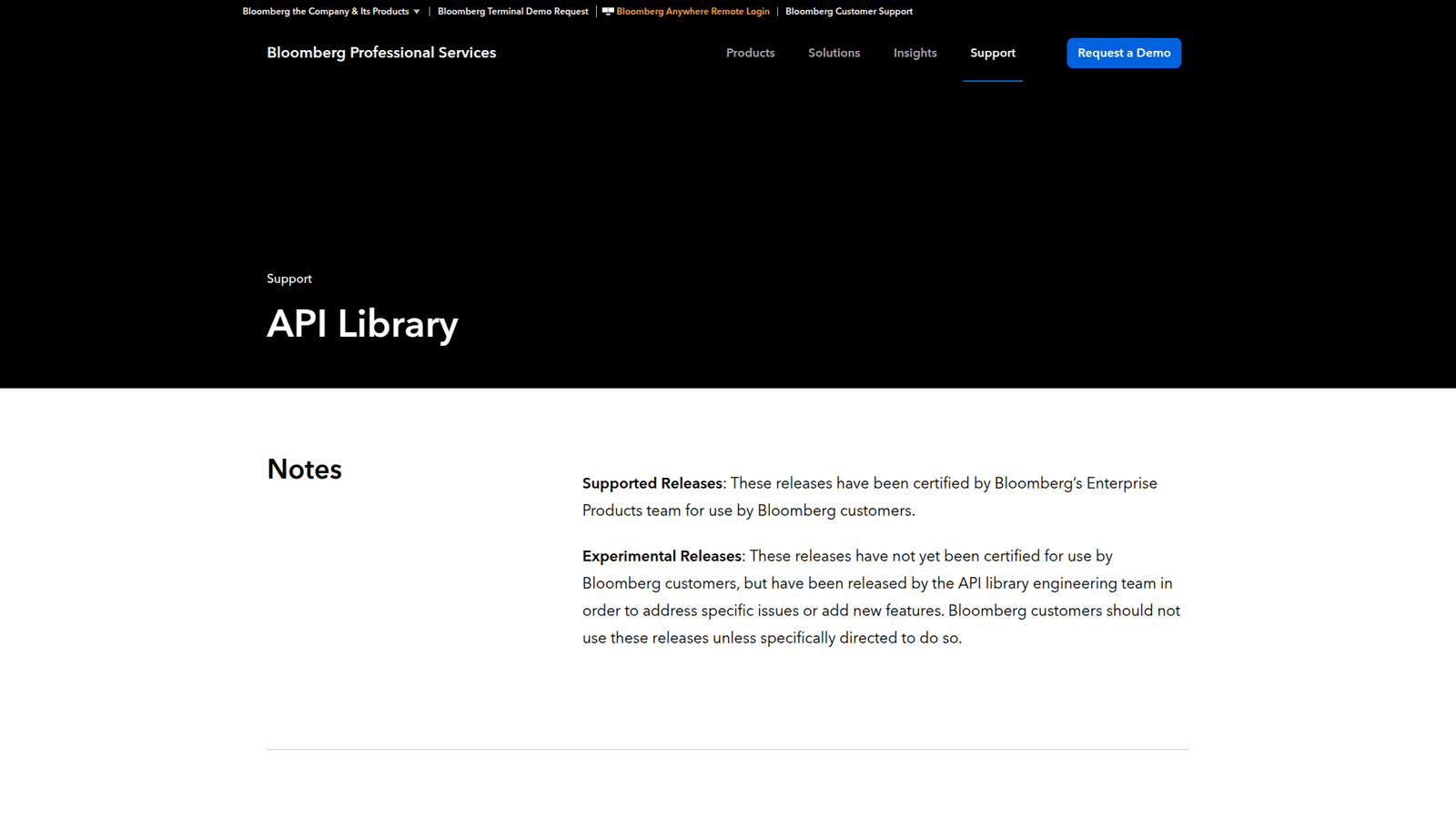
Task: Click the Bloomberg Professional Services logo
Action: pos(381,53)
